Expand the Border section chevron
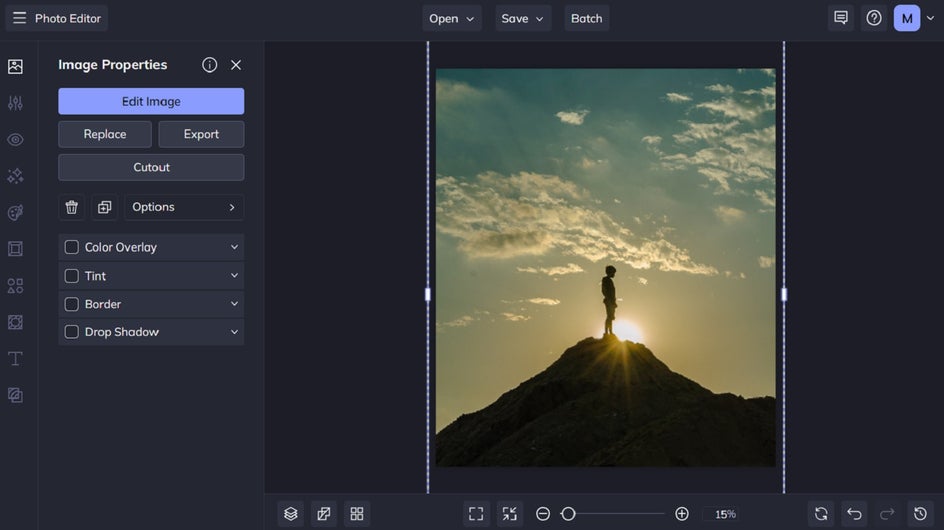This screenshot has height=530, width=944. point(234,304)
